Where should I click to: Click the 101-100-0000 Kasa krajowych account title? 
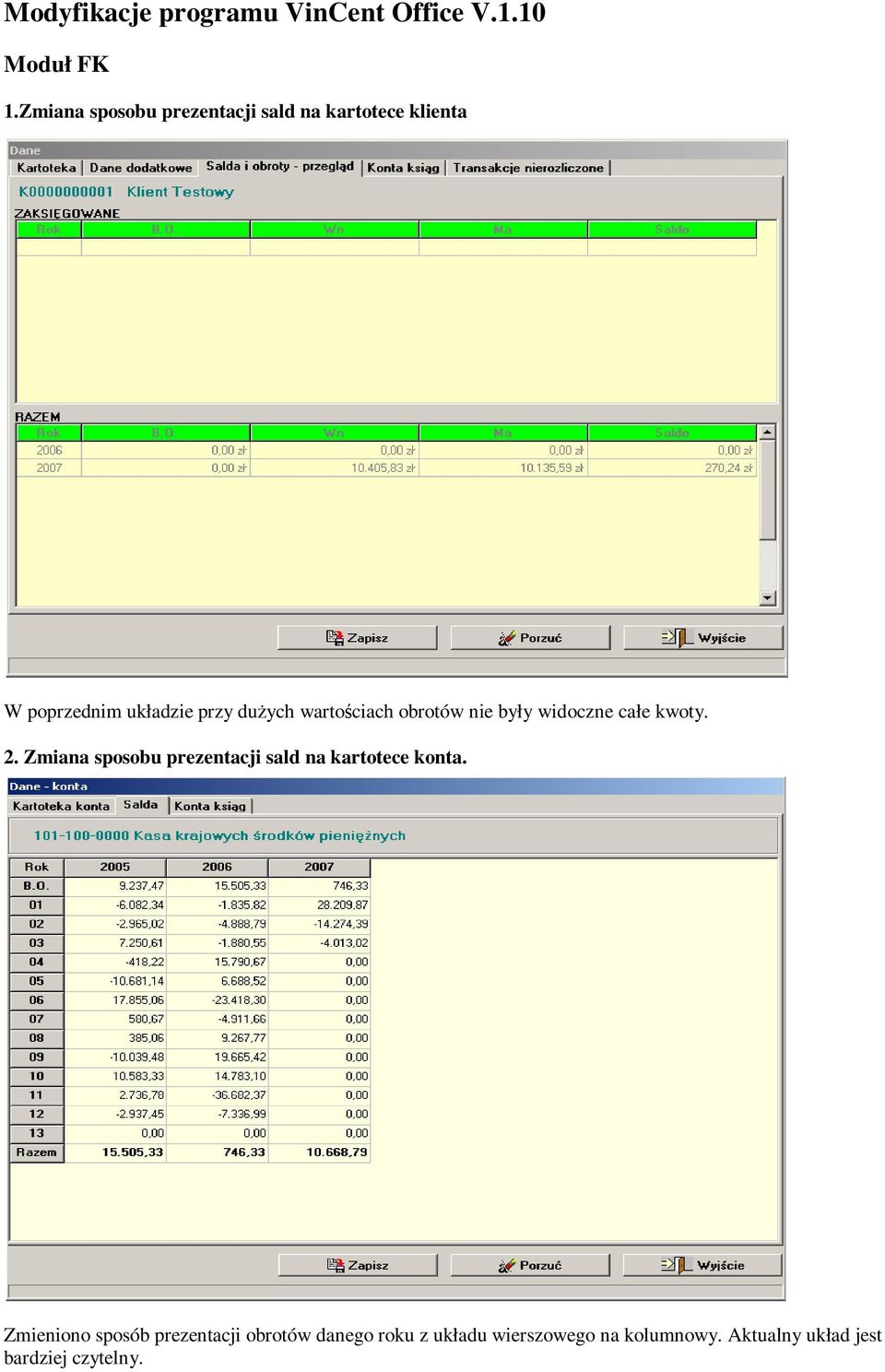[219, 835]
